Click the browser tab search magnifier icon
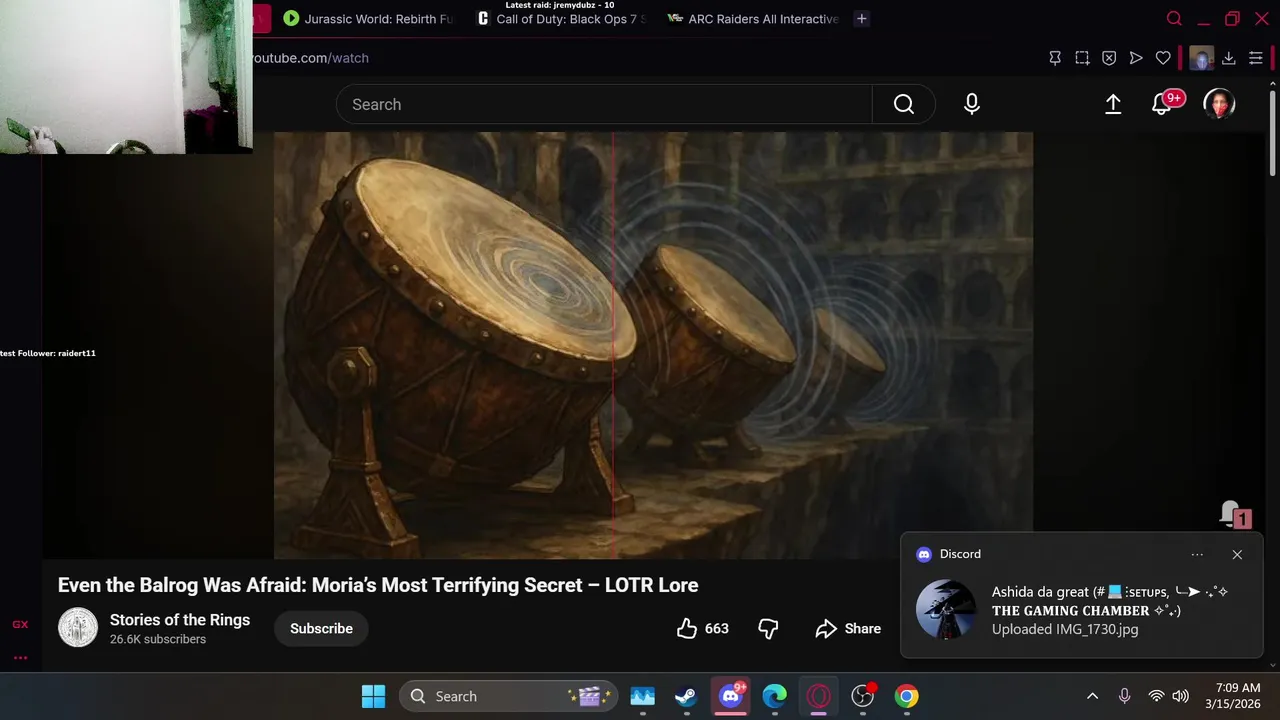This screenshot has height=720, width=1280. [x=1175, y=18]
